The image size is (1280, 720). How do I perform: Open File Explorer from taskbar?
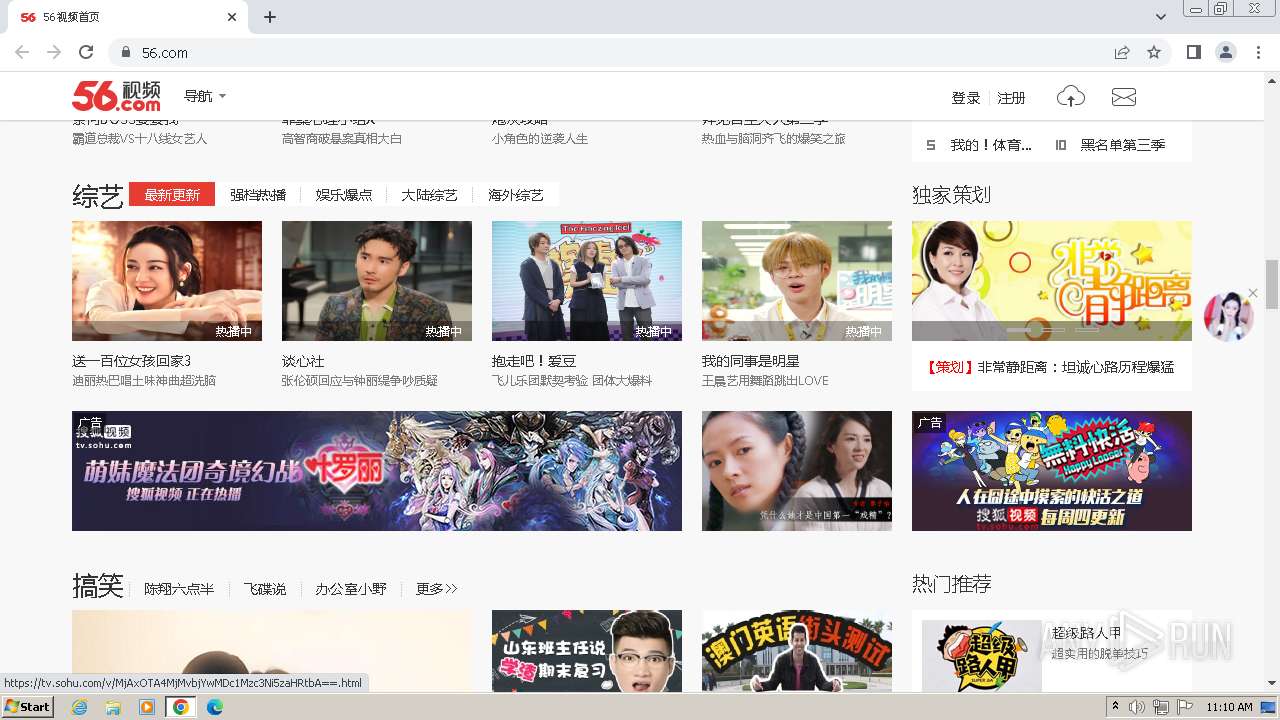(x=113, y=707)
